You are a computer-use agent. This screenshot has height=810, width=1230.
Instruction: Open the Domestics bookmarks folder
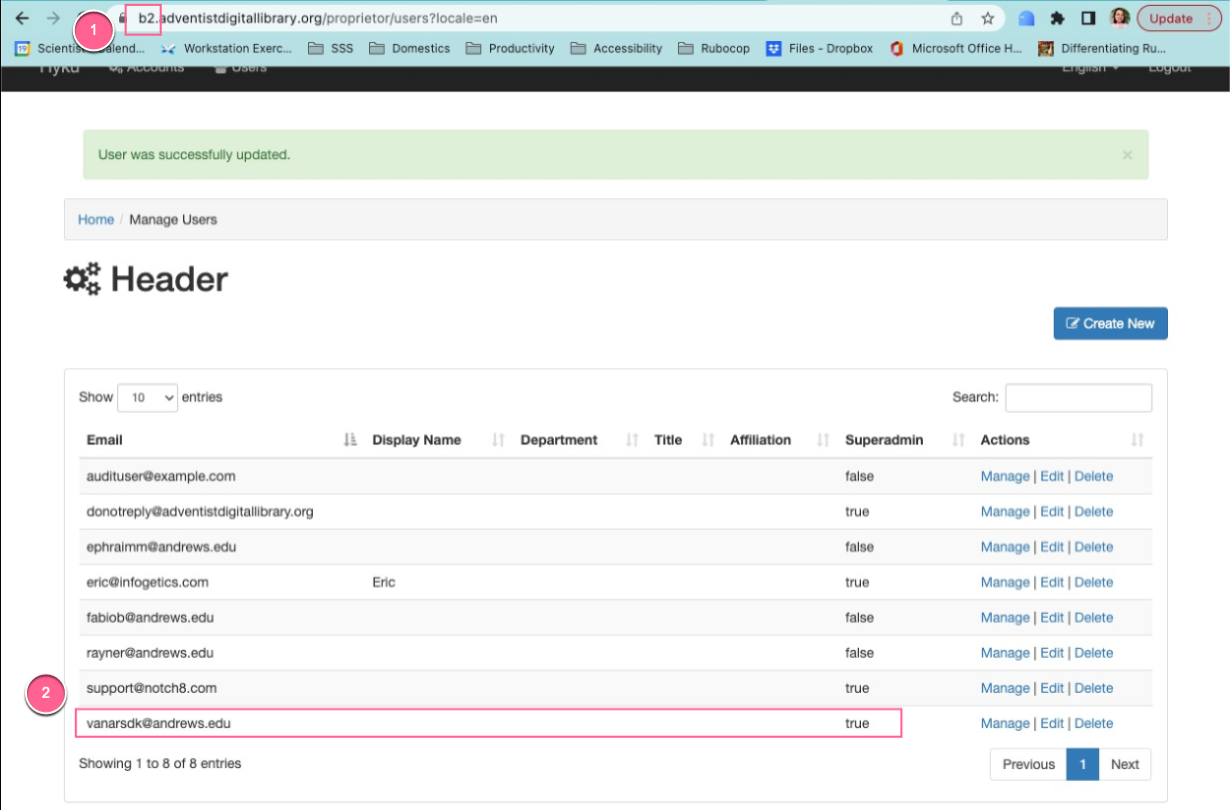(409, 48)
